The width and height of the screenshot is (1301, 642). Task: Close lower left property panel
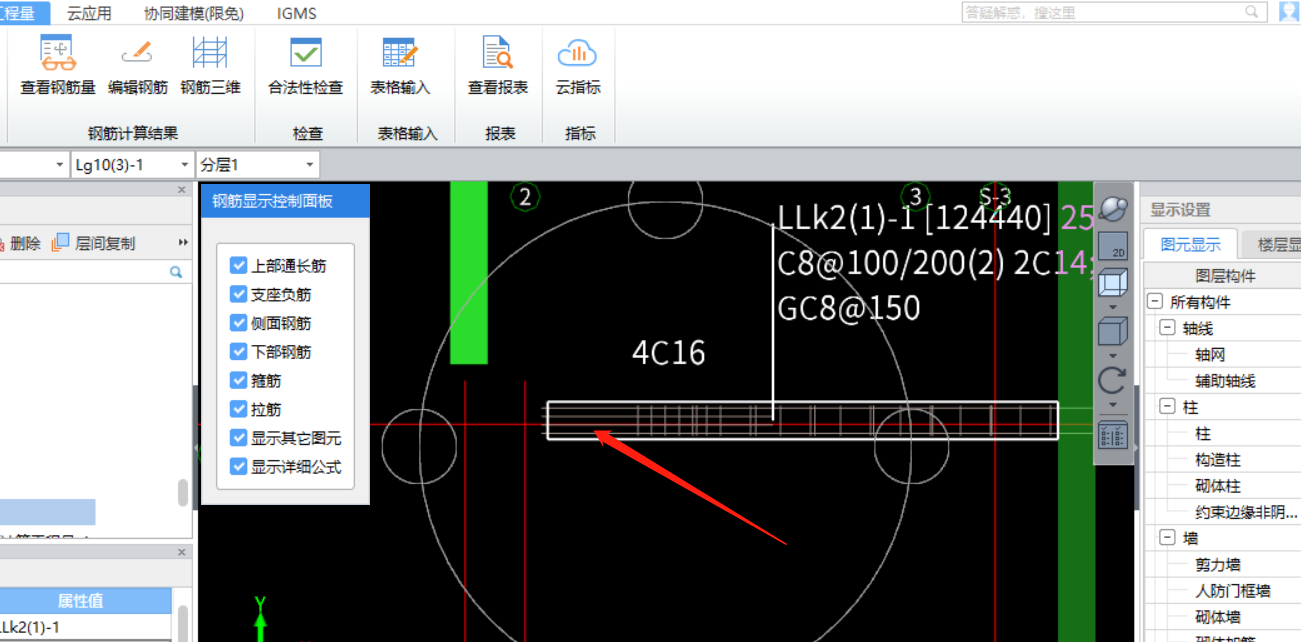click(x=182, y=553)
